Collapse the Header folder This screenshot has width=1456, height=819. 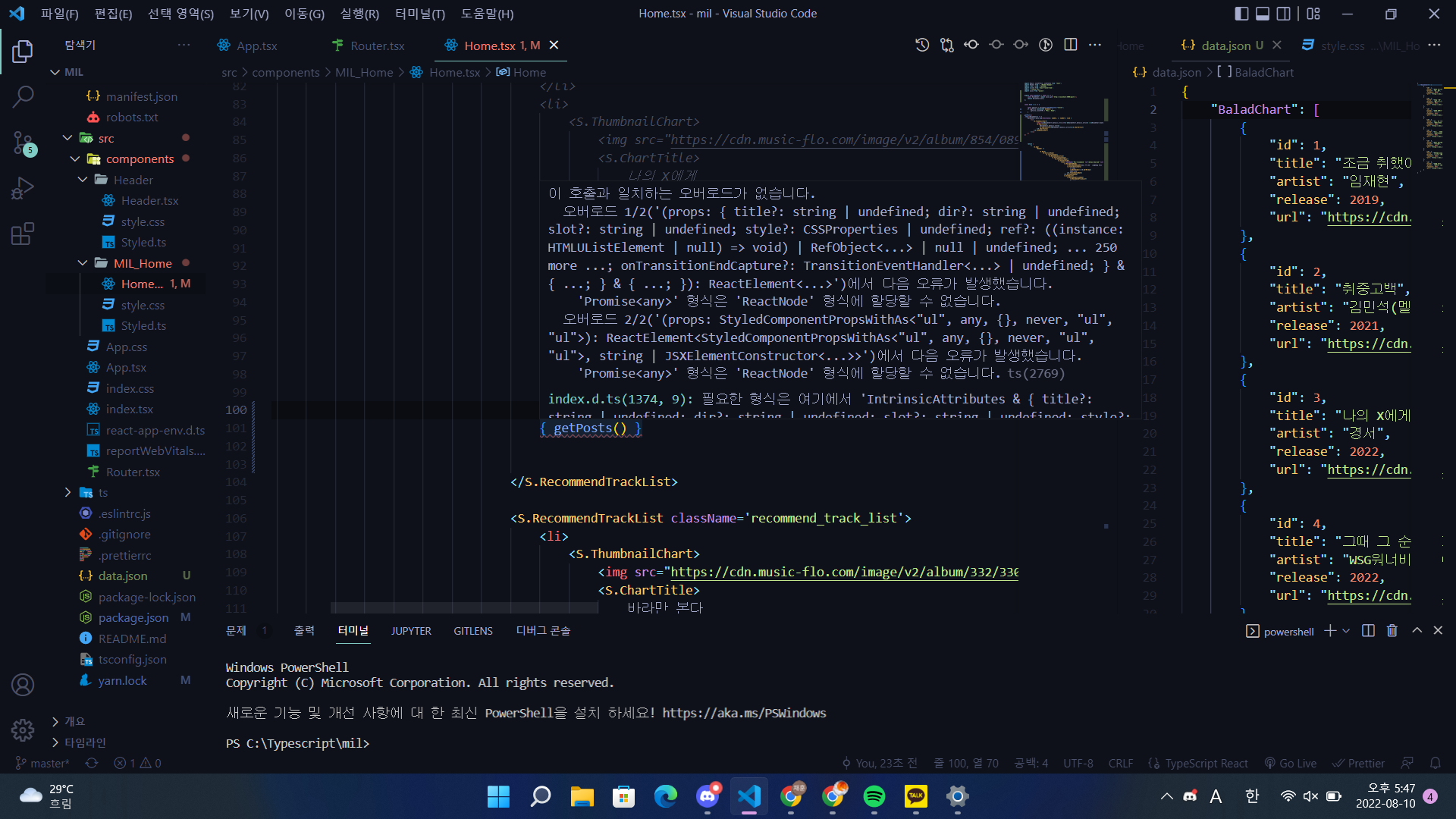point(83,180)
